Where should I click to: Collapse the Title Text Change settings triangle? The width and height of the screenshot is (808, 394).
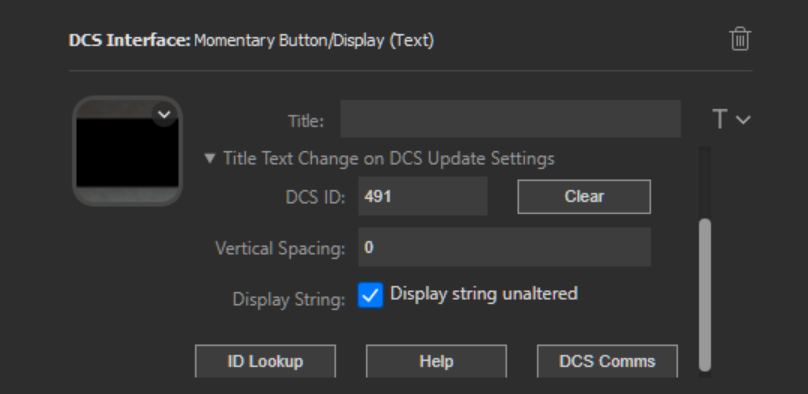[210, 158]
